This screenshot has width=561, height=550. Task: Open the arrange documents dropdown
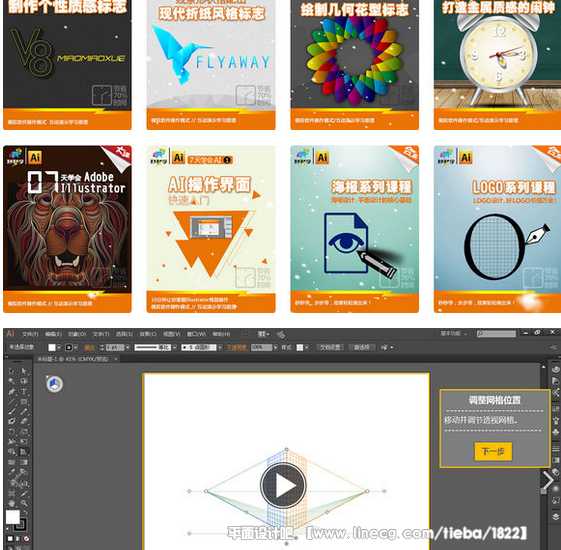coord(264,334)
